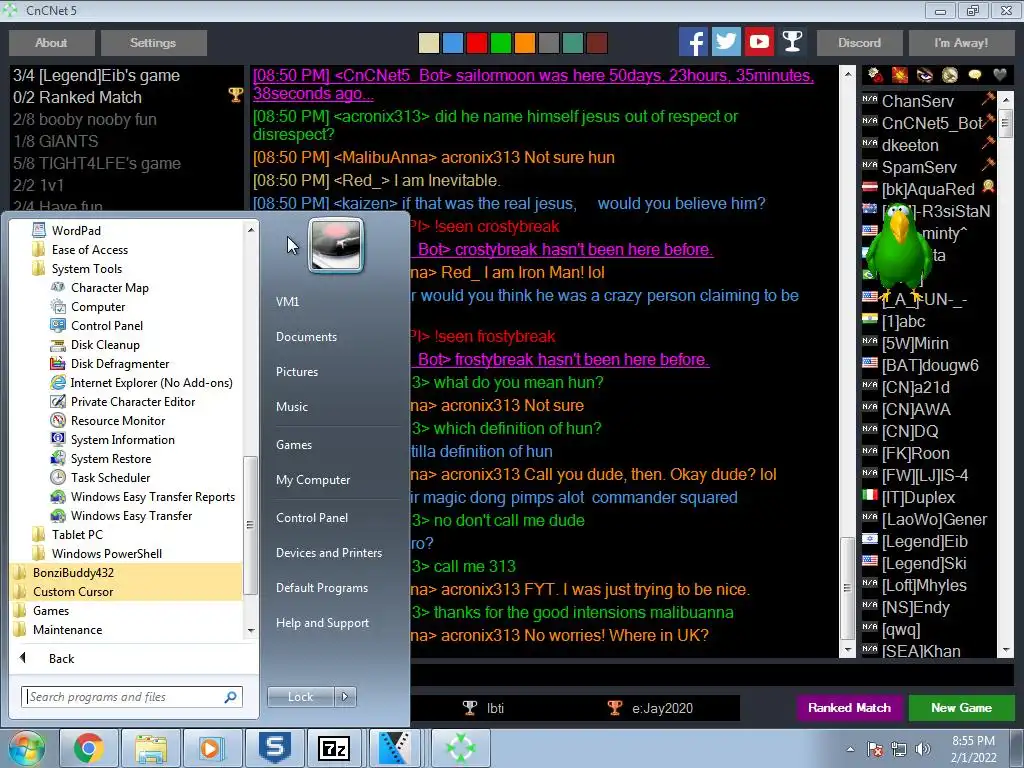Click the Discord button
This screenshot has width=1024, height=768.
click(859, 43)
